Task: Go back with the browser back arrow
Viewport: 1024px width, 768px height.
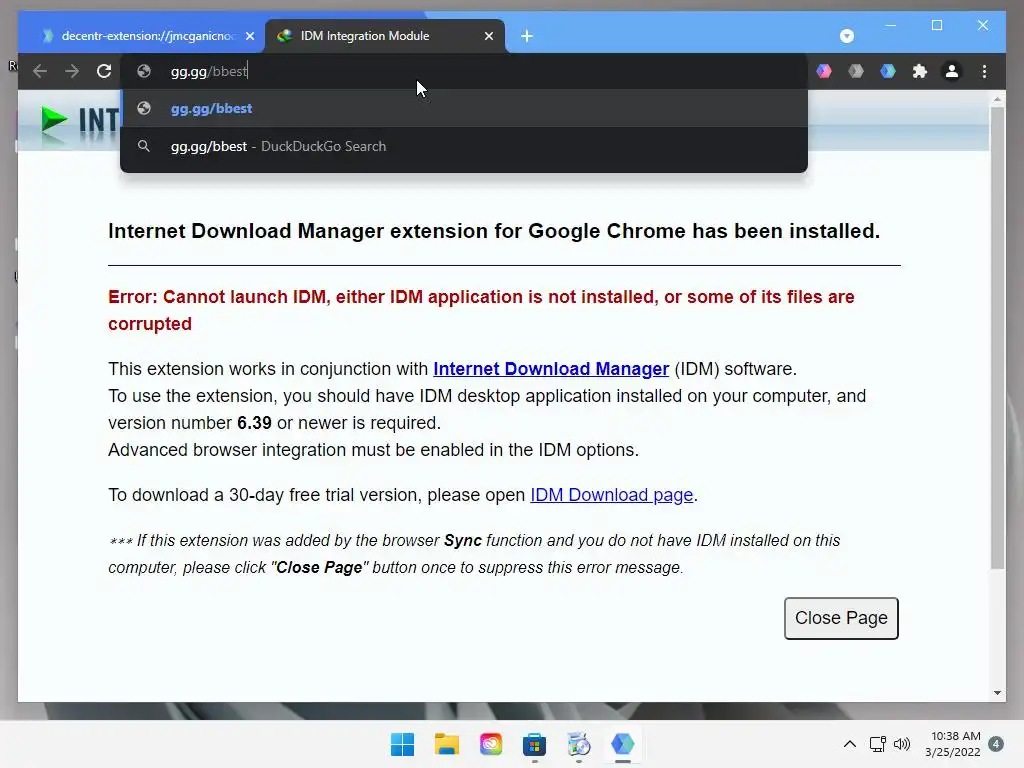Action: pos(40,71)
